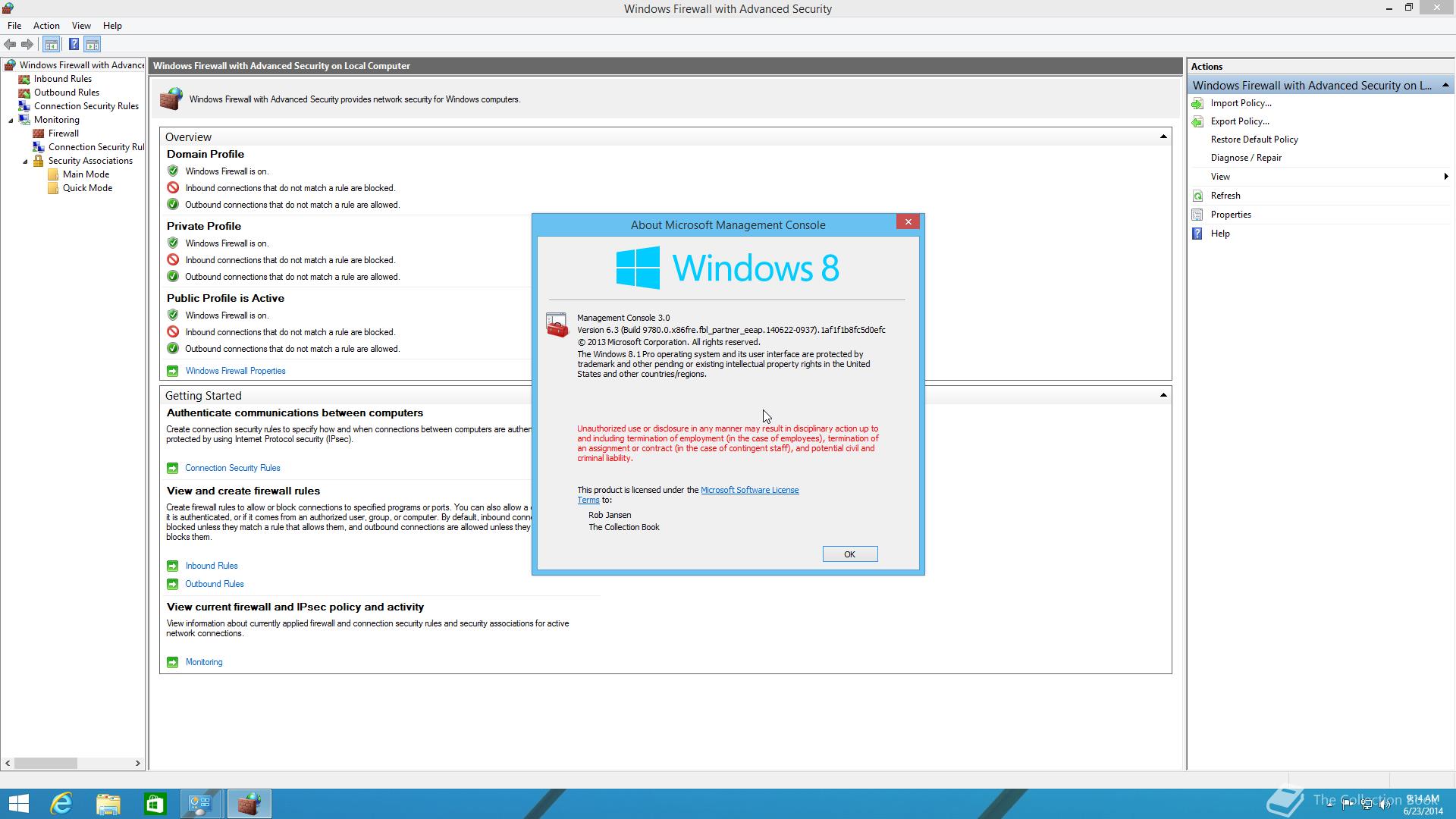
Task: Click the Import Policy icon
Action: click(1197, 103)
